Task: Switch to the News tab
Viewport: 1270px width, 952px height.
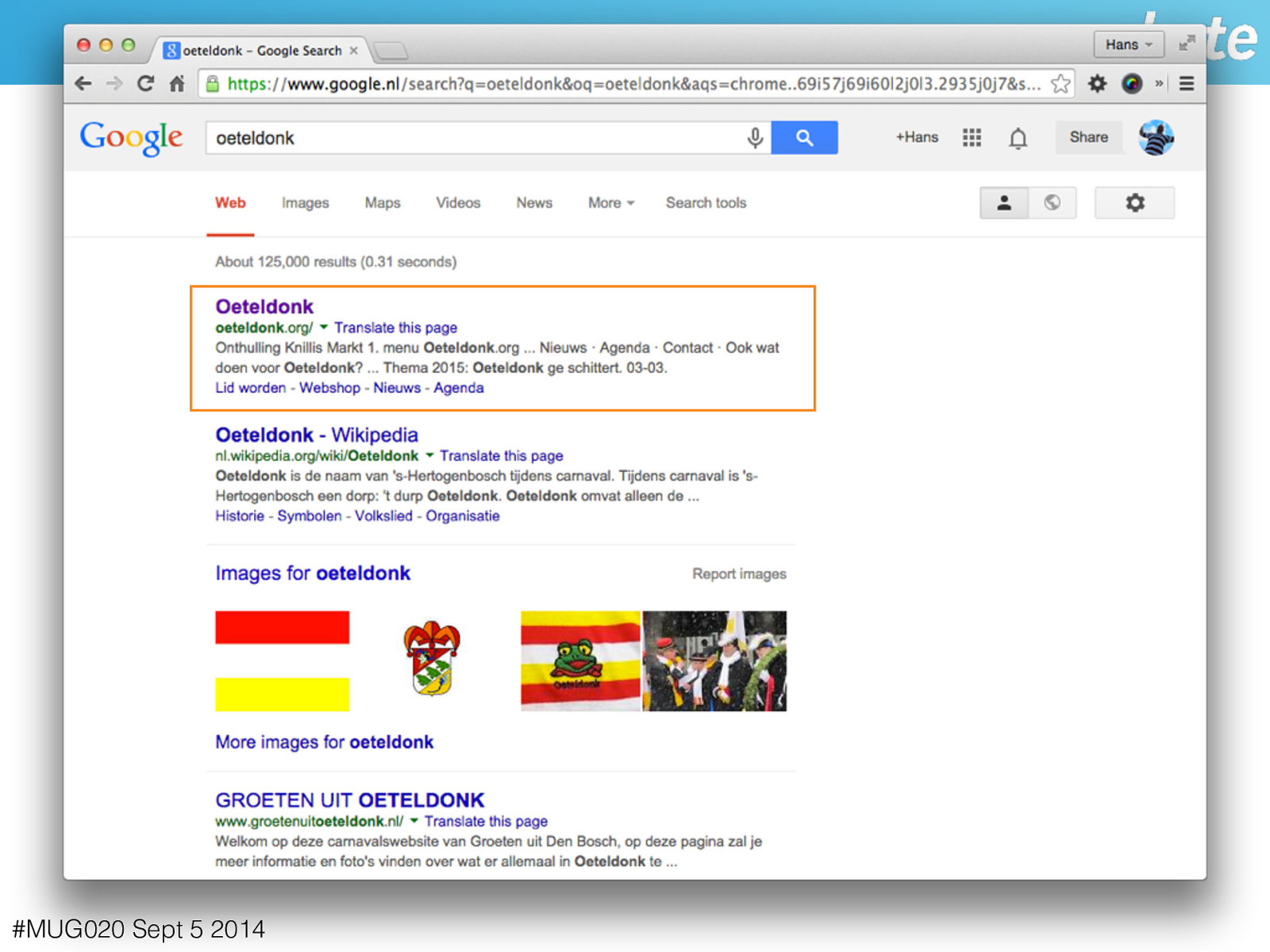Action: [x=534, y=203]
